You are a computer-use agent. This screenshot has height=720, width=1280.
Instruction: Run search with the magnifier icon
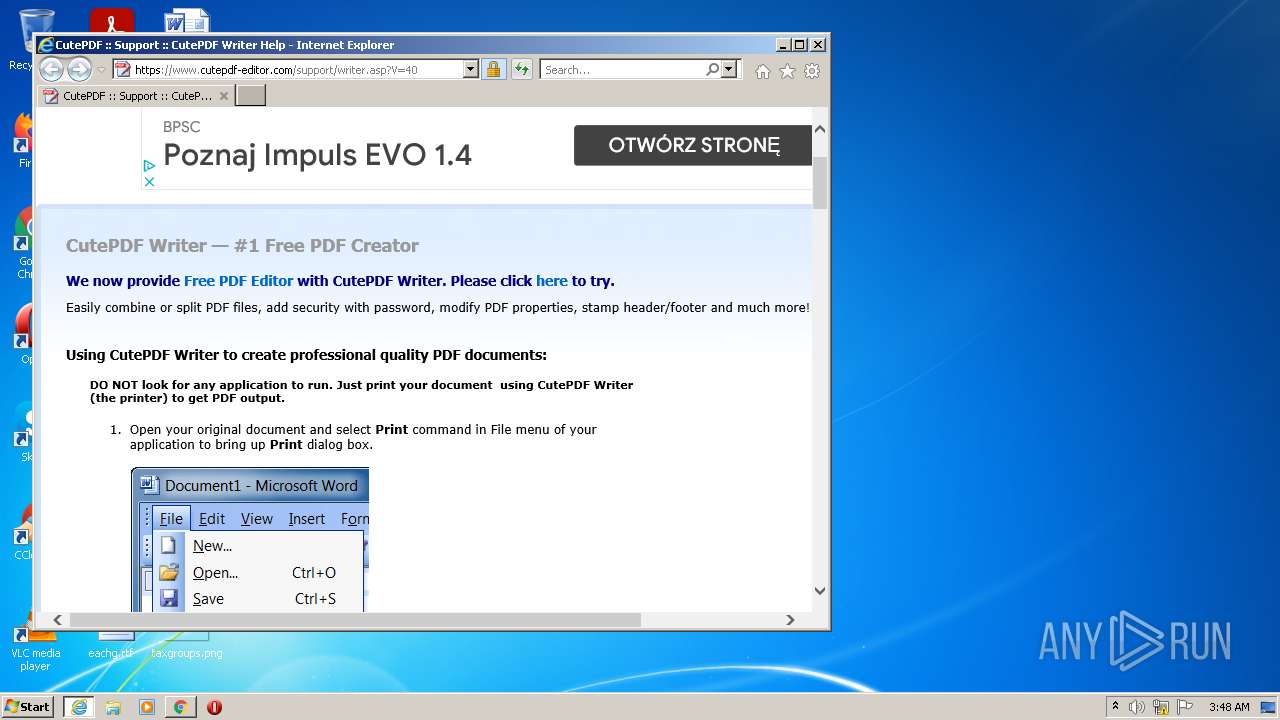point(712,70)
